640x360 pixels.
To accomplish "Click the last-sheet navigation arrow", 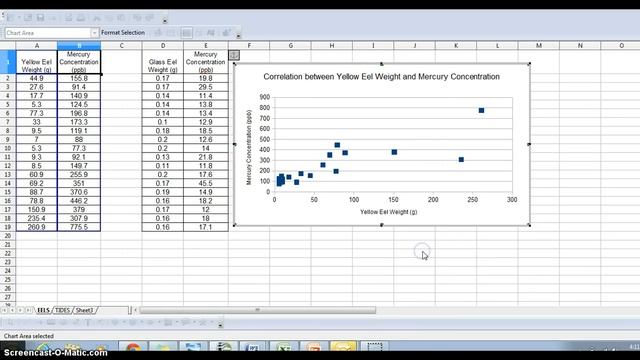I will point(28,310).
